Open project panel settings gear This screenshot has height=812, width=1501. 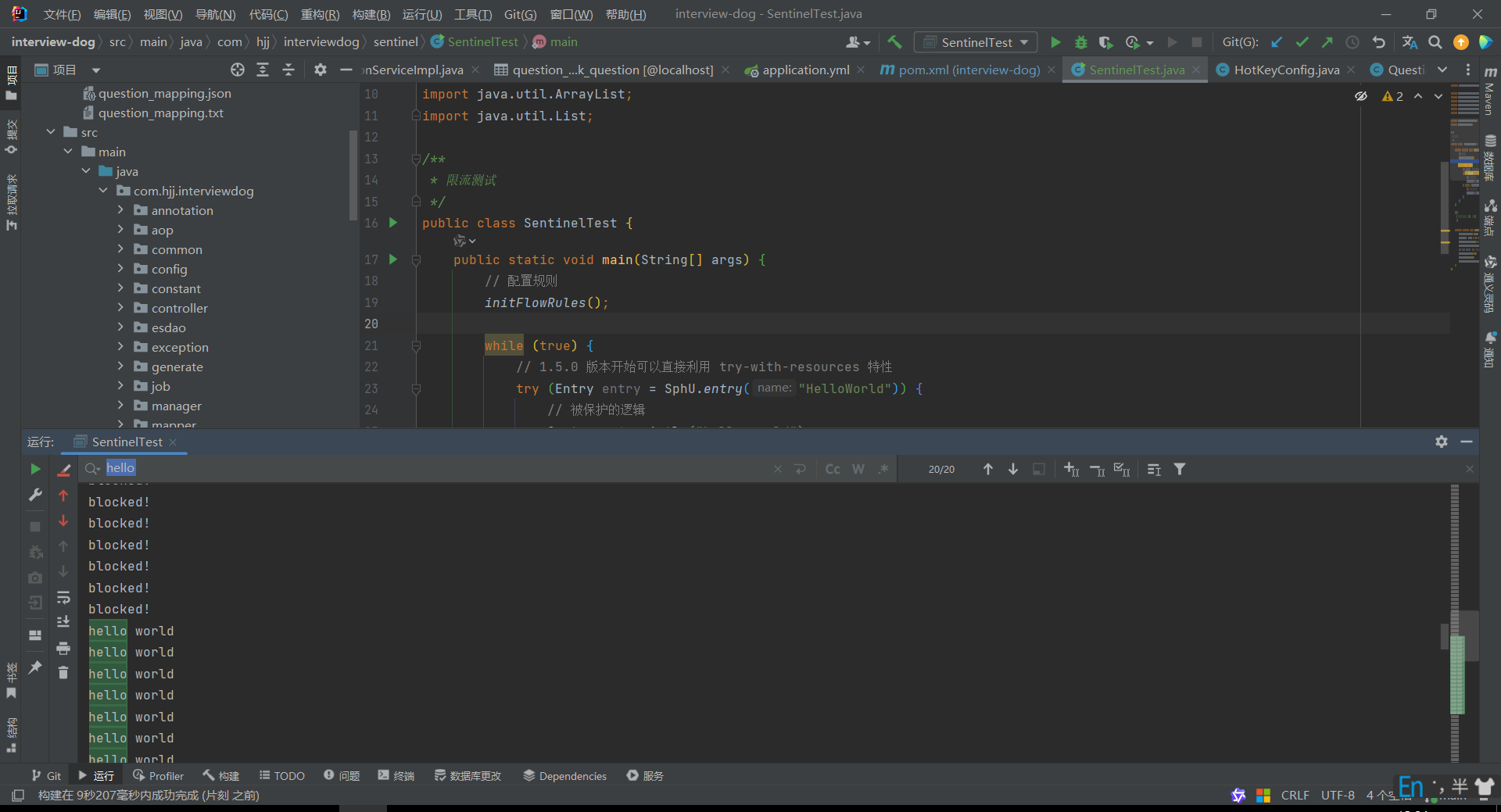(x=321, y=70)
